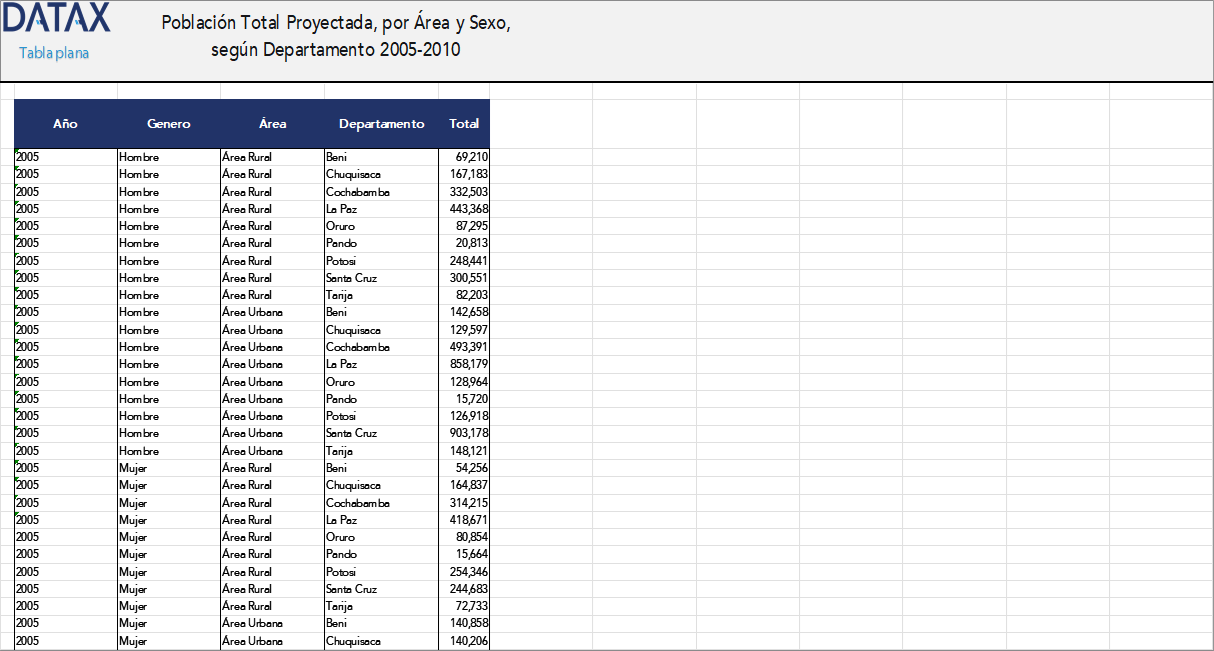Click the error triangle beside 2005 in Chuquisaca row
The height and width of the screenshot is (651, 1214).
pyautogui.click(x=16, y=169)
